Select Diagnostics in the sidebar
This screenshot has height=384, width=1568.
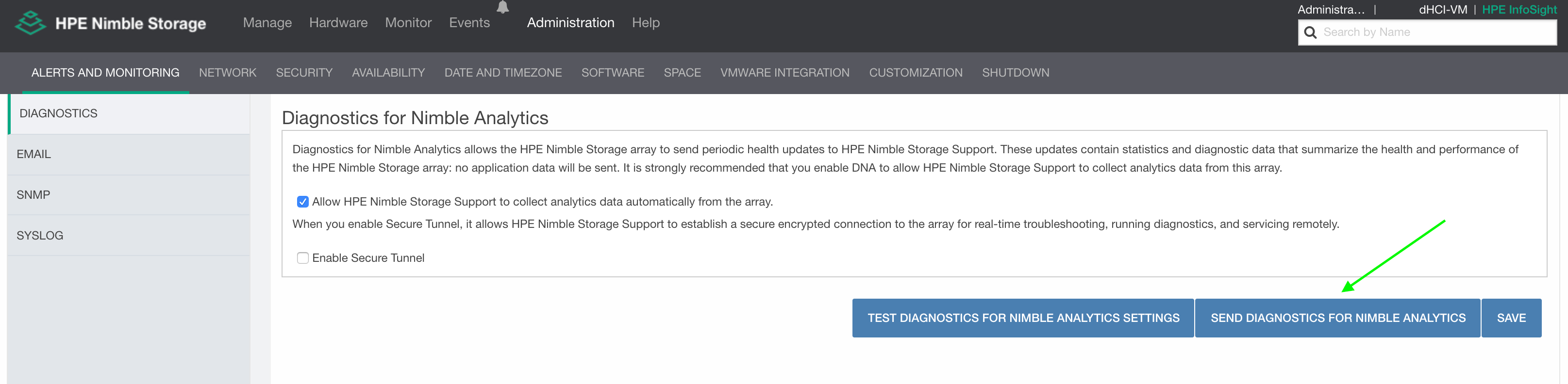[x=129, y=113]
